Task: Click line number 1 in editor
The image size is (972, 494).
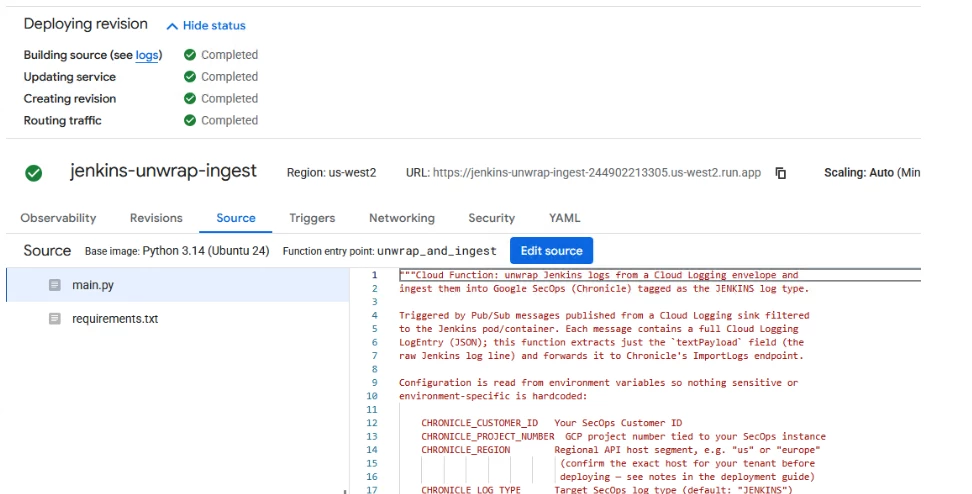Action: (374, 275)
